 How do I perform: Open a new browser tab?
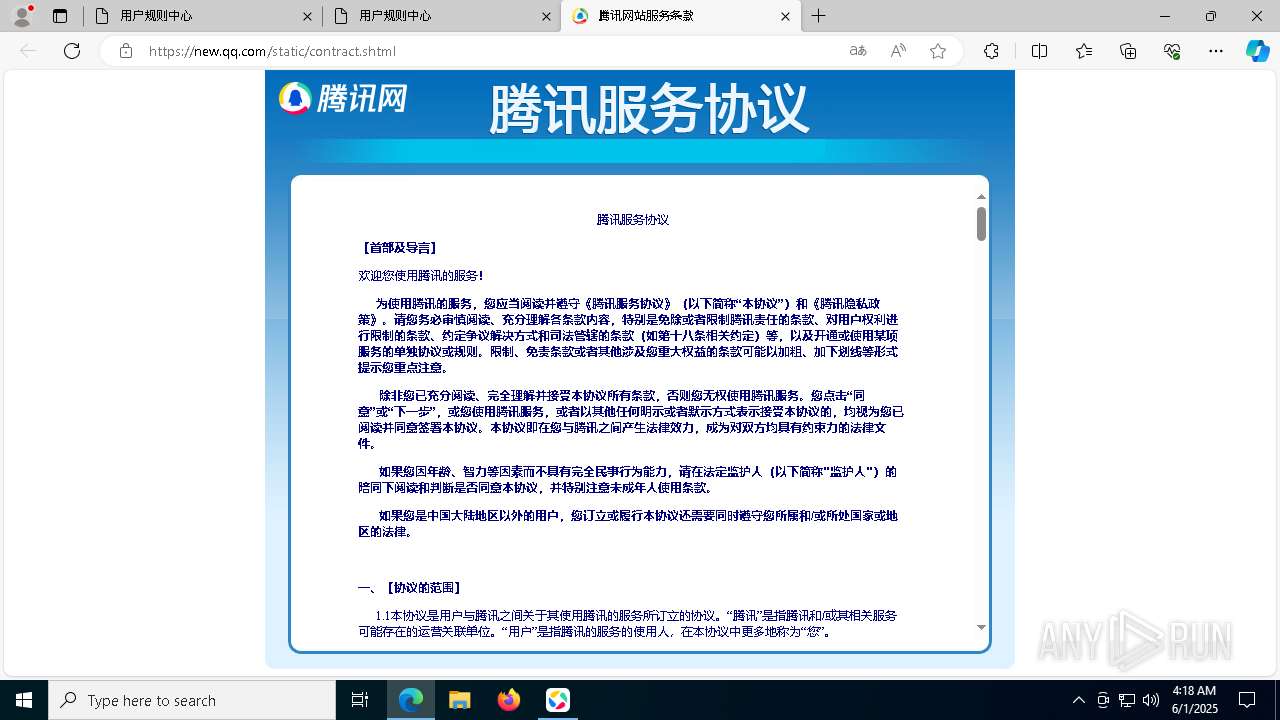pyautogui.click(x=819, y=16)
